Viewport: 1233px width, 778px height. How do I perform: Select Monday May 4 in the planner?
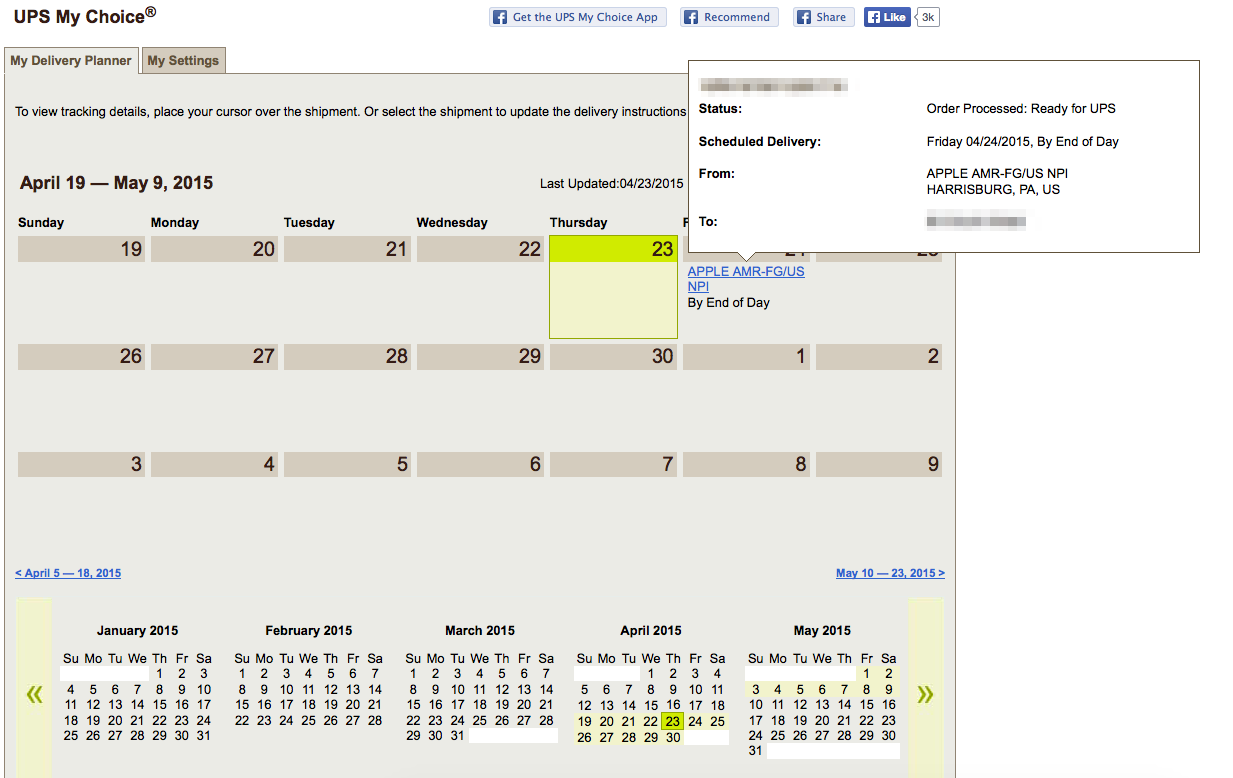(214, 464)
